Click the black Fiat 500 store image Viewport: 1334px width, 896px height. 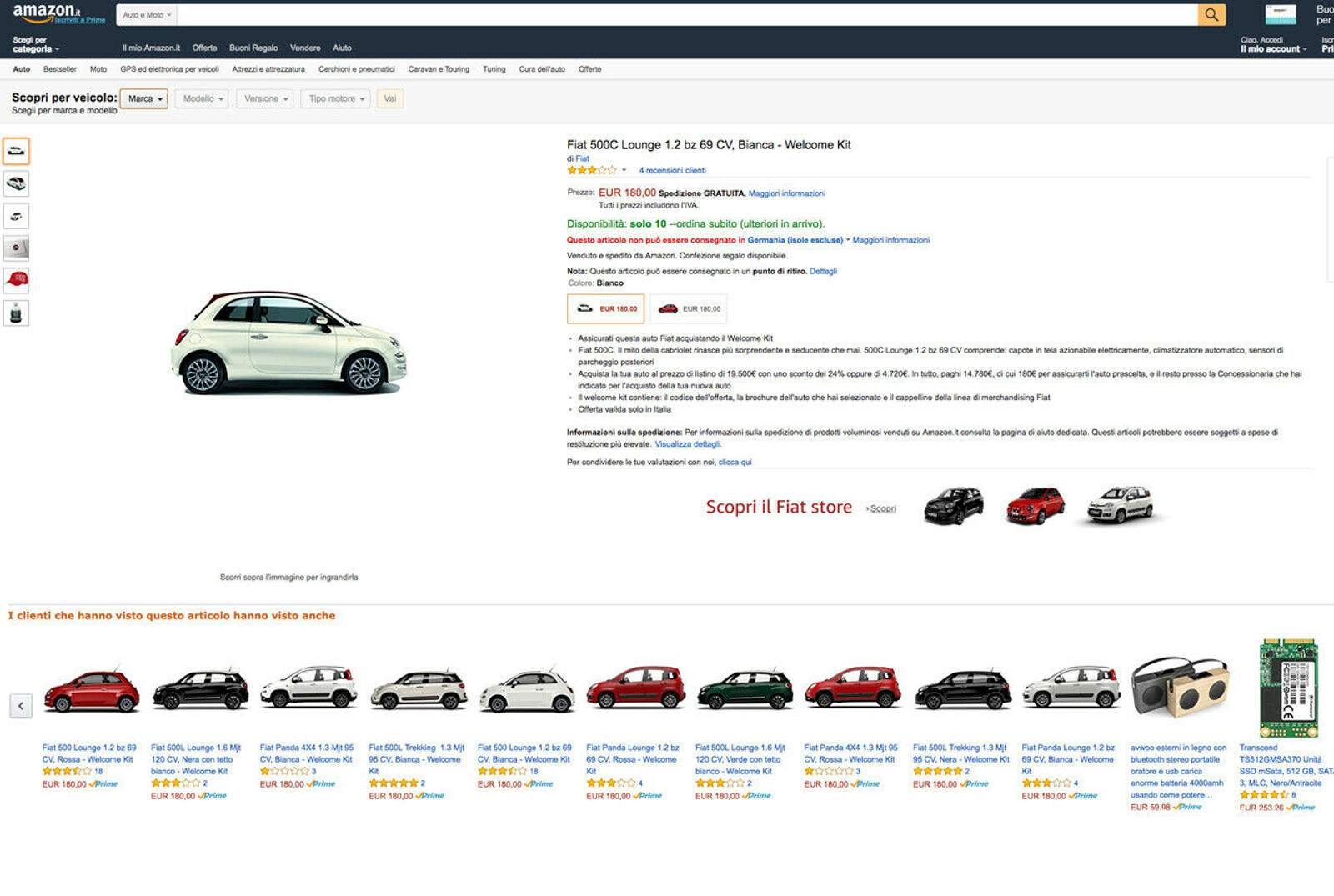[x=954, y=505]
